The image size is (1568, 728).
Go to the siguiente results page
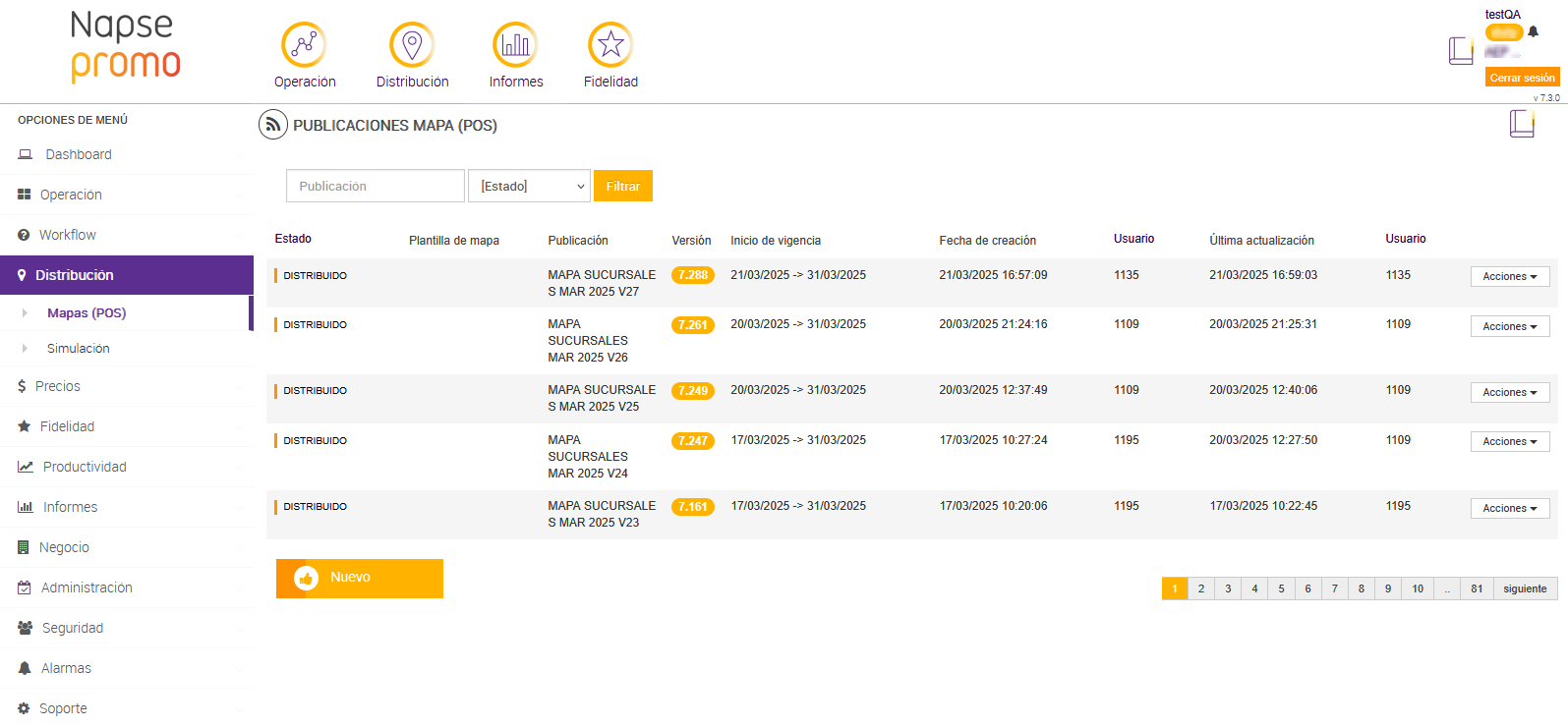pos(1524,588)
